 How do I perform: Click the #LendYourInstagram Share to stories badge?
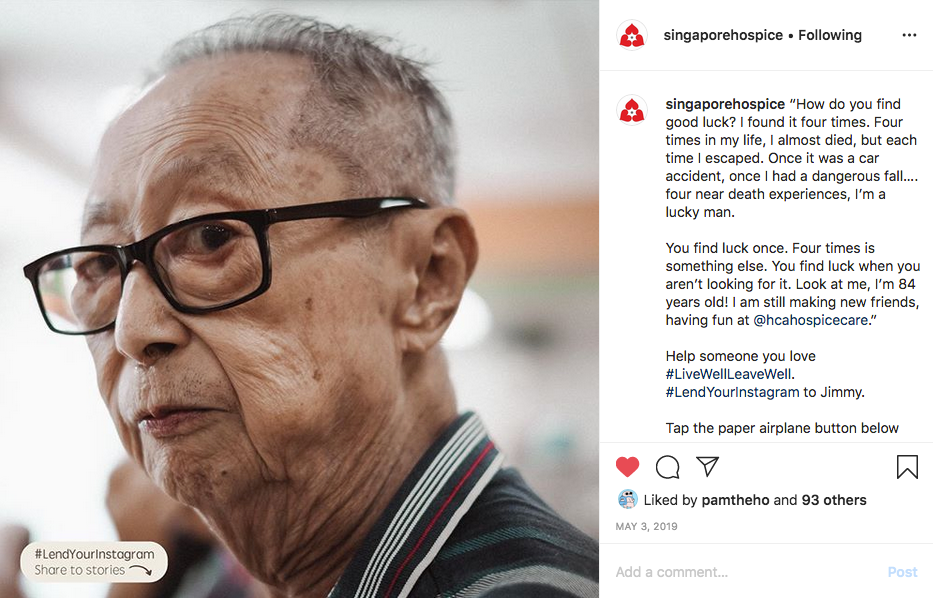point(94,562)
